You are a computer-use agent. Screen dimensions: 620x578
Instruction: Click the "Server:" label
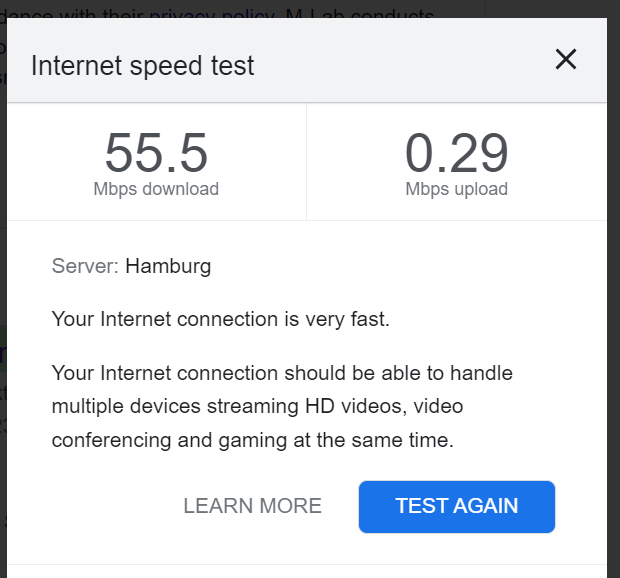click(x=85, y=266)
